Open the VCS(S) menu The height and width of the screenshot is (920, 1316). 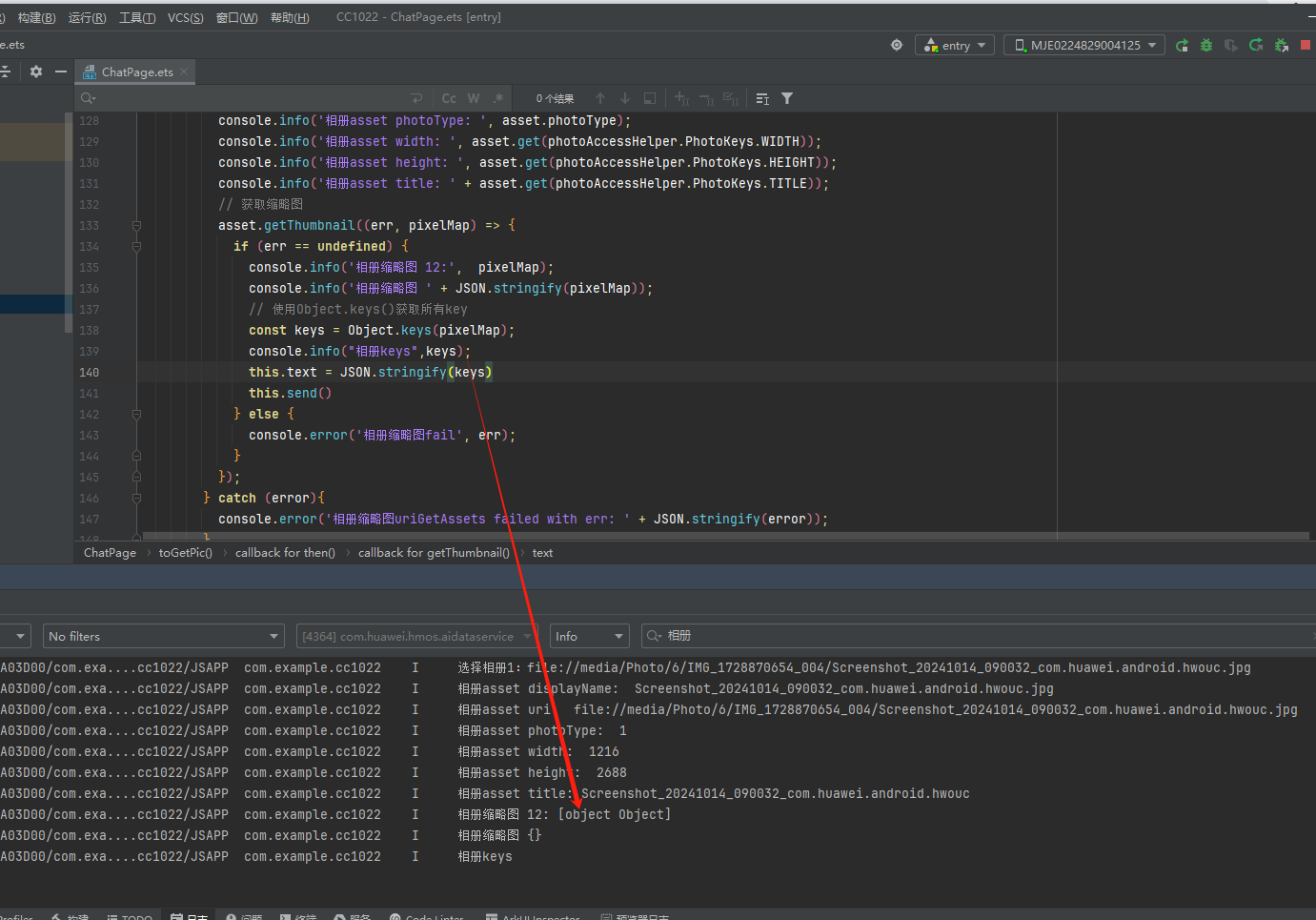coord(186,17)
